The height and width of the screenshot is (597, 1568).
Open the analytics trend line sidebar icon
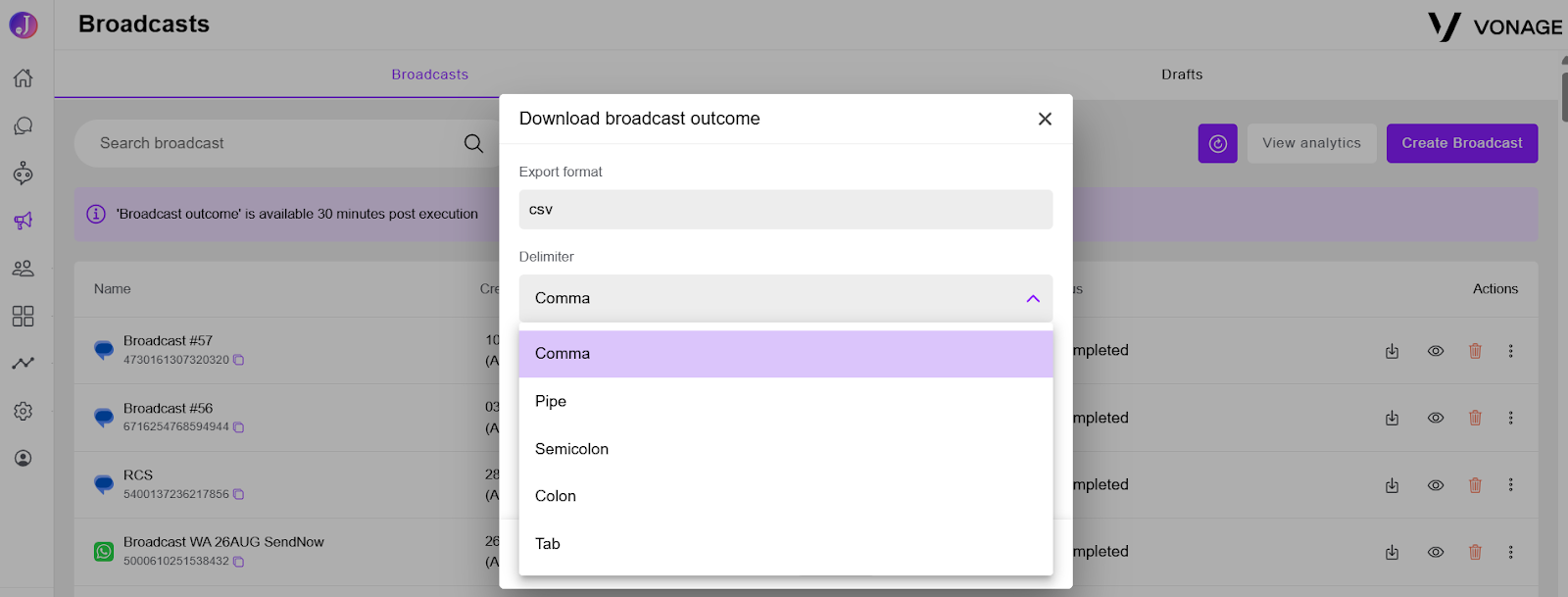(23, 364)
